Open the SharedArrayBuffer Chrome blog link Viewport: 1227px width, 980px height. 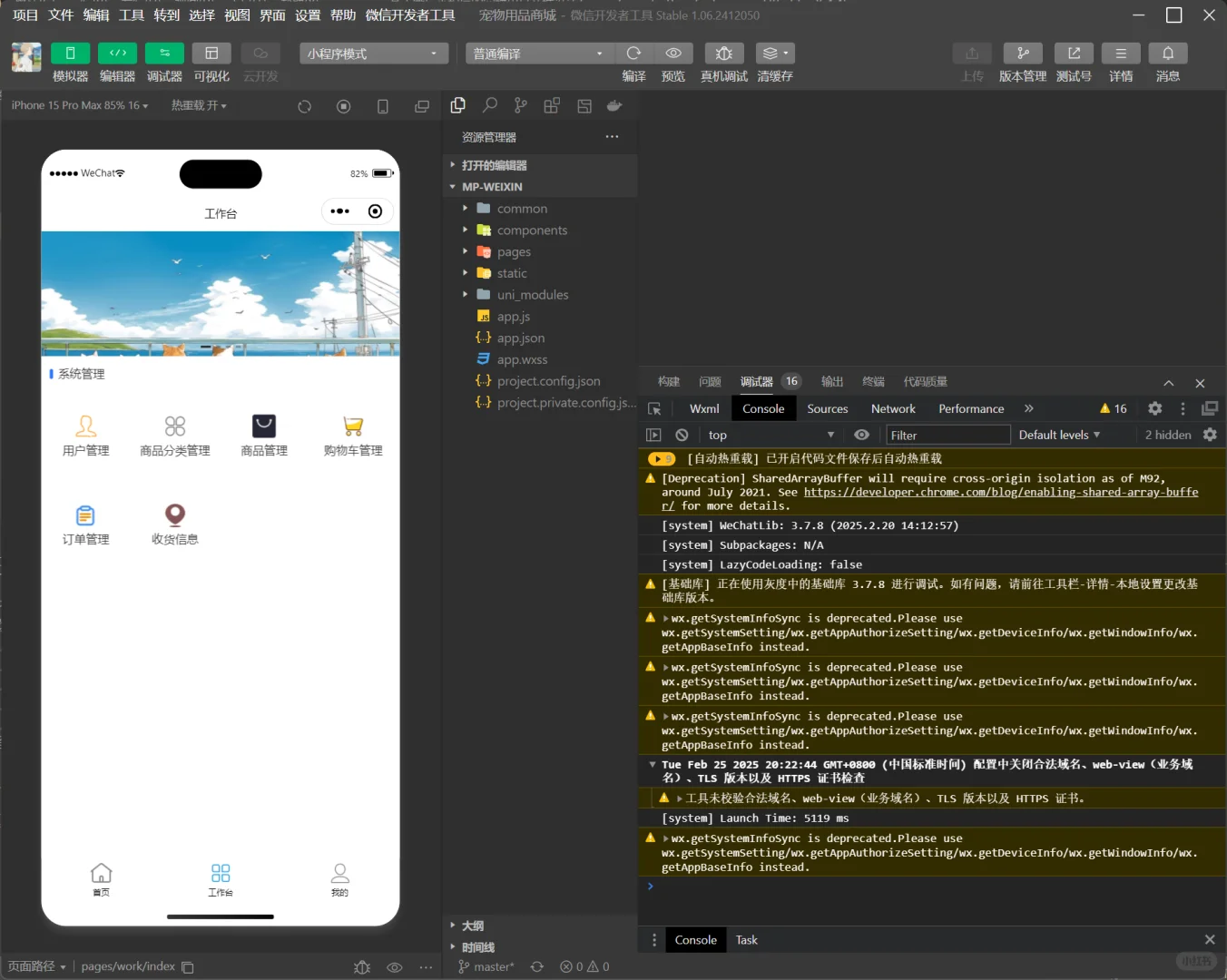[x=1001, y=493]
